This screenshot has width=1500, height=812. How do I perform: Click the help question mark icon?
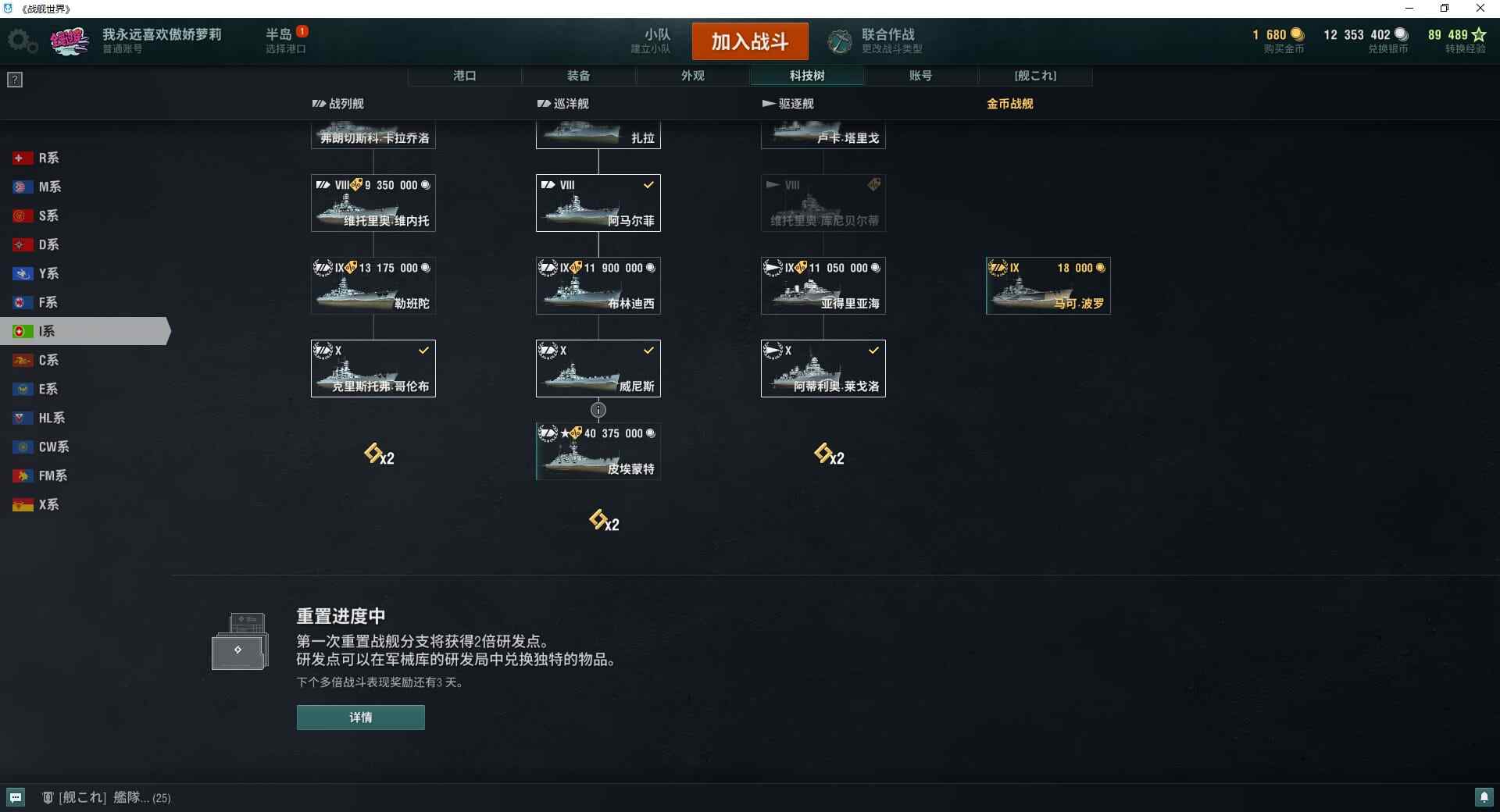tap(15, 80)
